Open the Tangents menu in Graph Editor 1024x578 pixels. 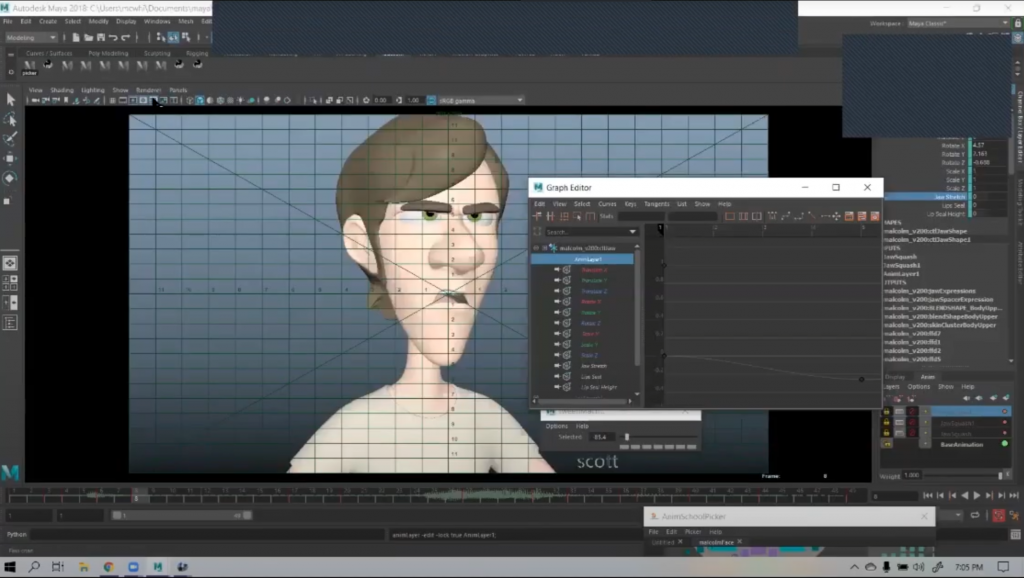click(x=656, y=204)
